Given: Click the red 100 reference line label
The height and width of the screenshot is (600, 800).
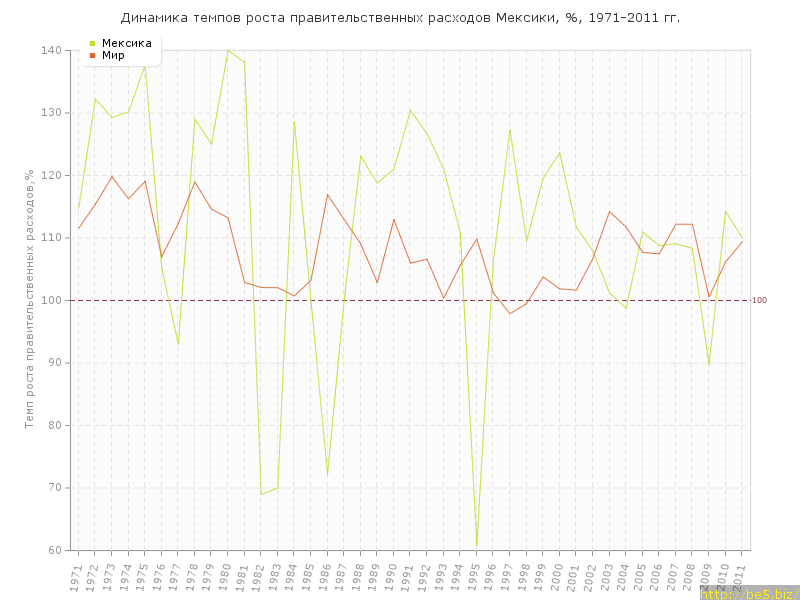Looking at the screenshot, I should point(760,301).
